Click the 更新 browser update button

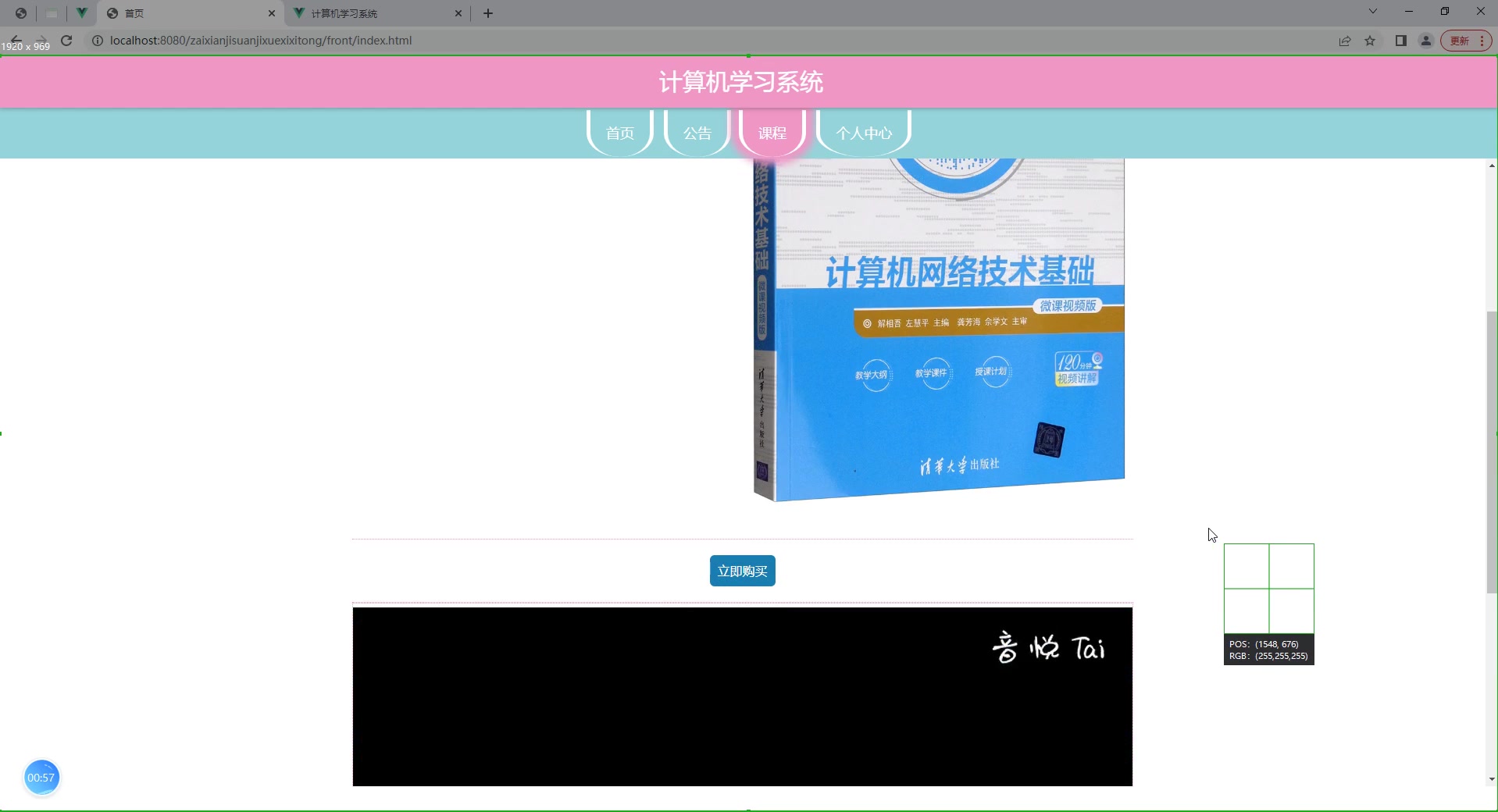[x=1460, y=41]
